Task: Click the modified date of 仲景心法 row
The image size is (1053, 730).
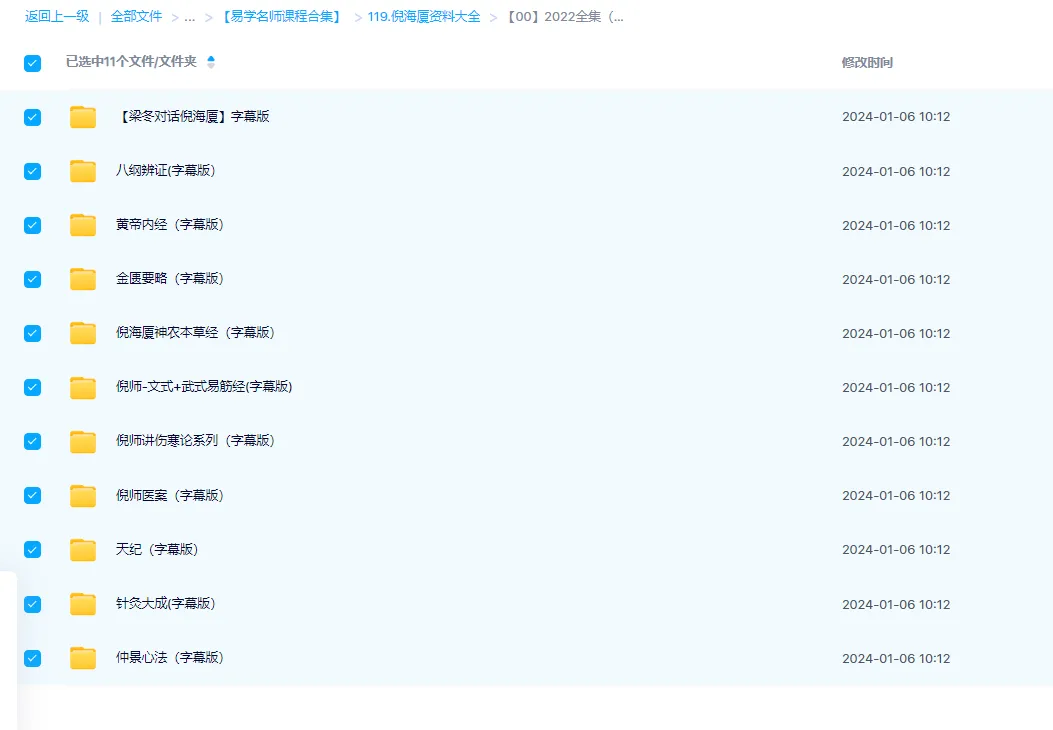Action: (x=896, y=658)
